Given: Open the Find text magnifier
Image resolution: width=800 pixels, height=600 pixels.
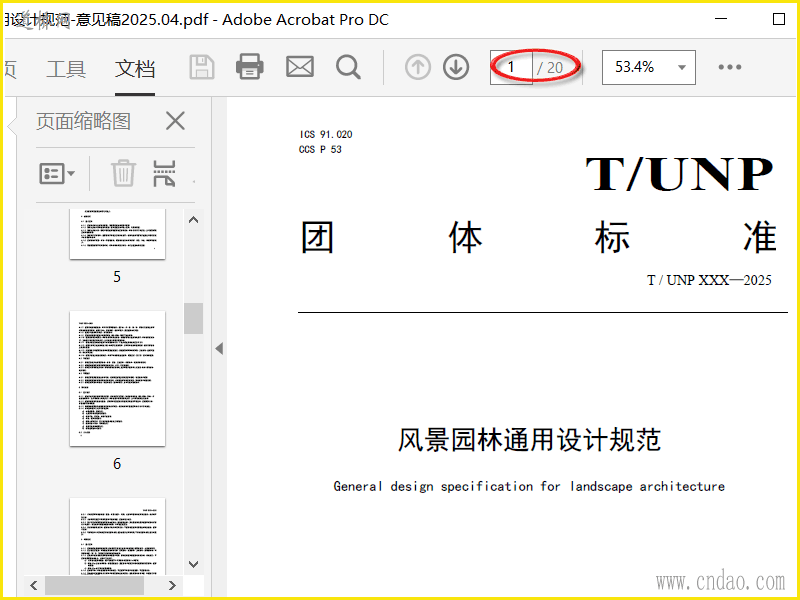Looking at the screenshot, I should tap(348, 67).
